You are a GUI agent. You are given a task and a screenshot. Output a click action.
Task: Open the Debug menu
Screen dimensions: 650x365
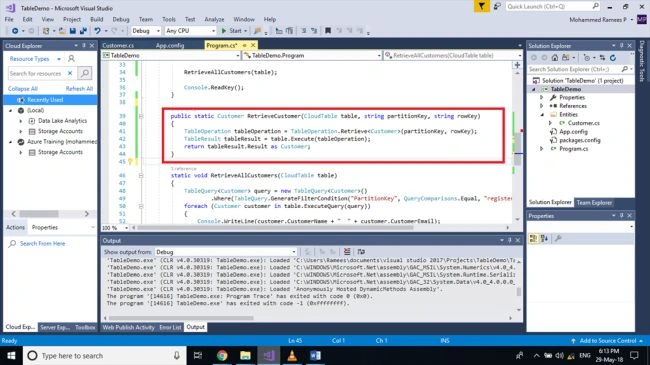coord(121,19)
